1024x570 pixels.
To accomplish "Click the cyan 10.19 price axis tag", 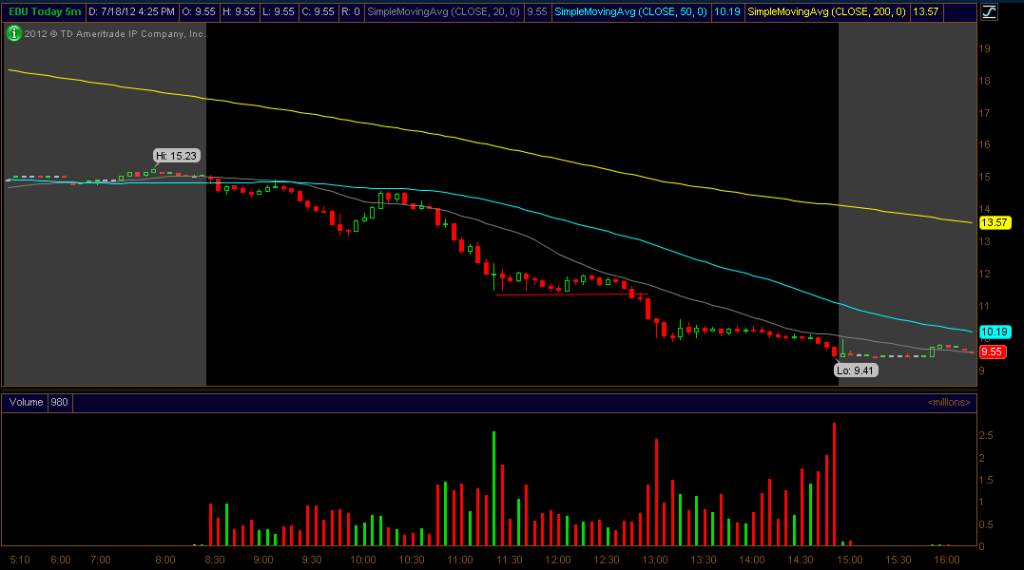I will point(994,332).
